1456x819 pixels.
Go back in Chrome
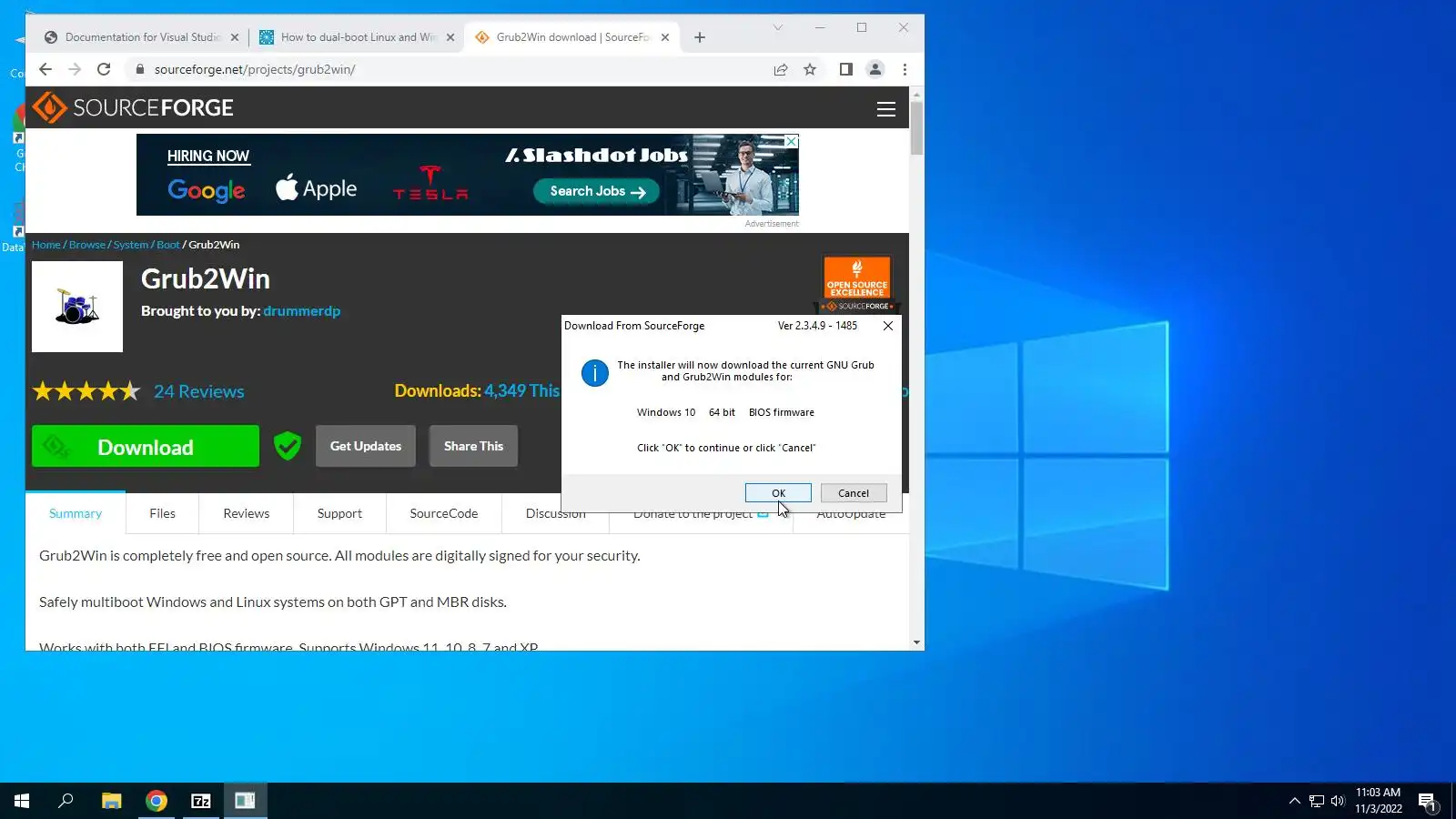click(45, 69)
